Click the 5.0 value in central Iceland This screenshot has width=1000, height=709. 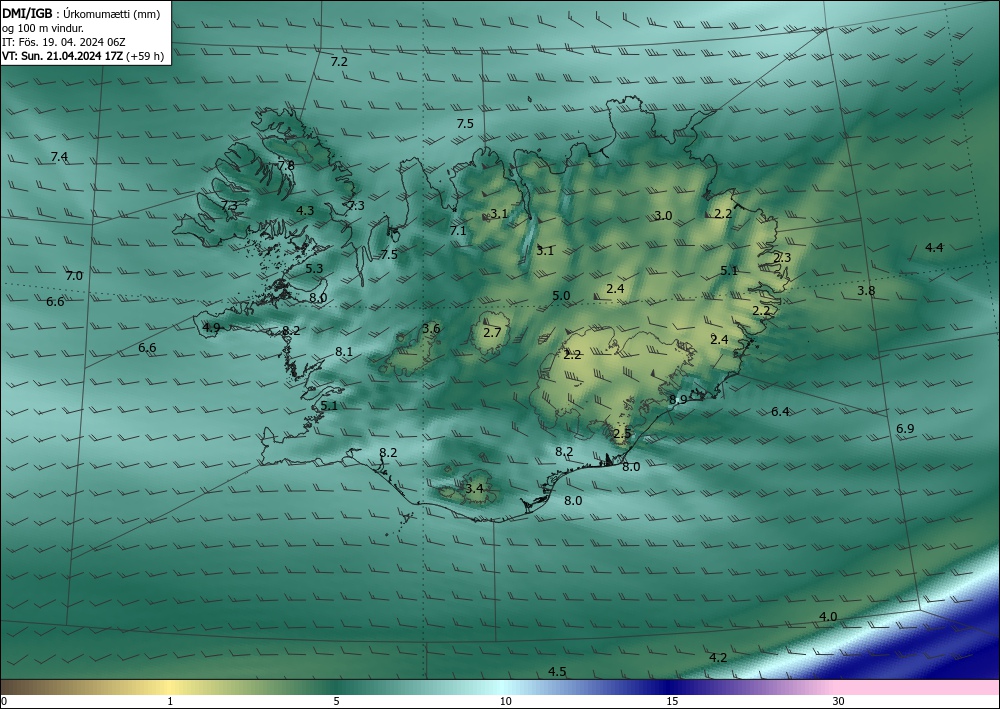point(561,295)
